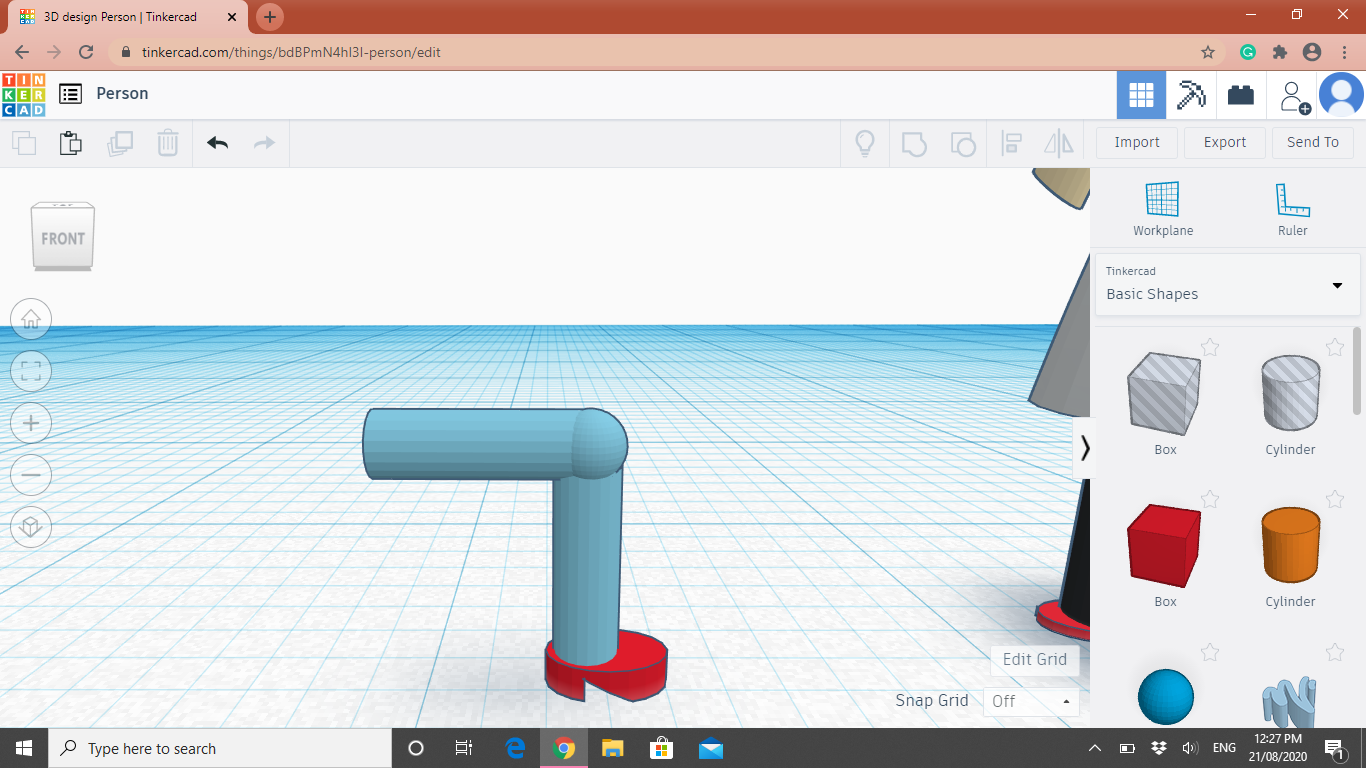The width and height of the screenshot is (1366, 768).
Task: Open the designs list icon beside Person
Action: [70, 94]
